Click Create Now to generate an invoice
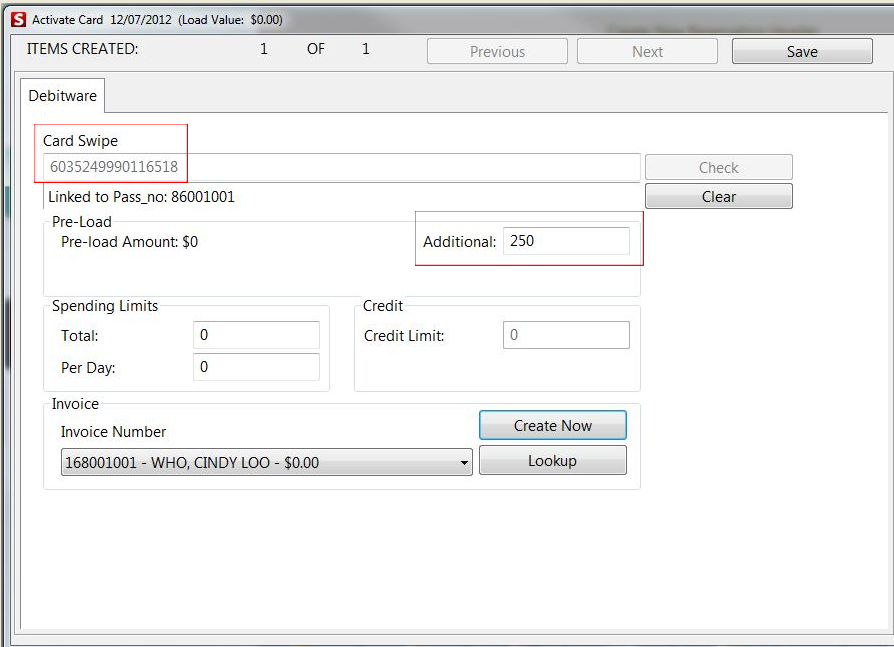Image resolution: width=894 pixels, height=647 pixels. [x=552, y=424]
